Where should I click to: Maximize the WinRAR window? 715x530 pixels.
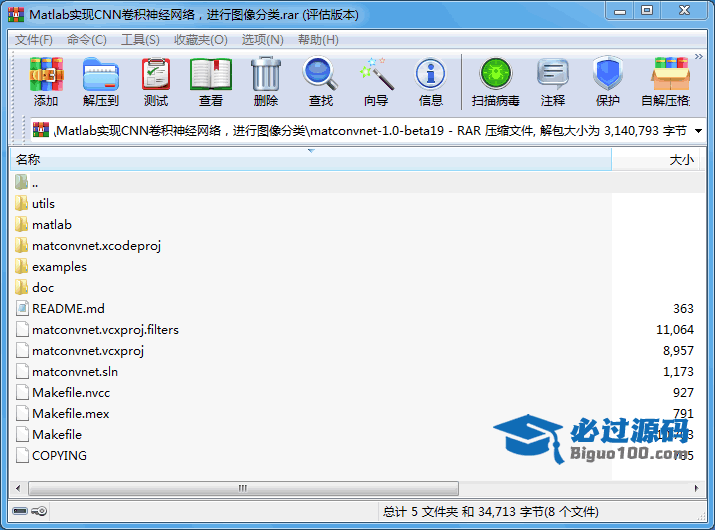tap(647, 11)
